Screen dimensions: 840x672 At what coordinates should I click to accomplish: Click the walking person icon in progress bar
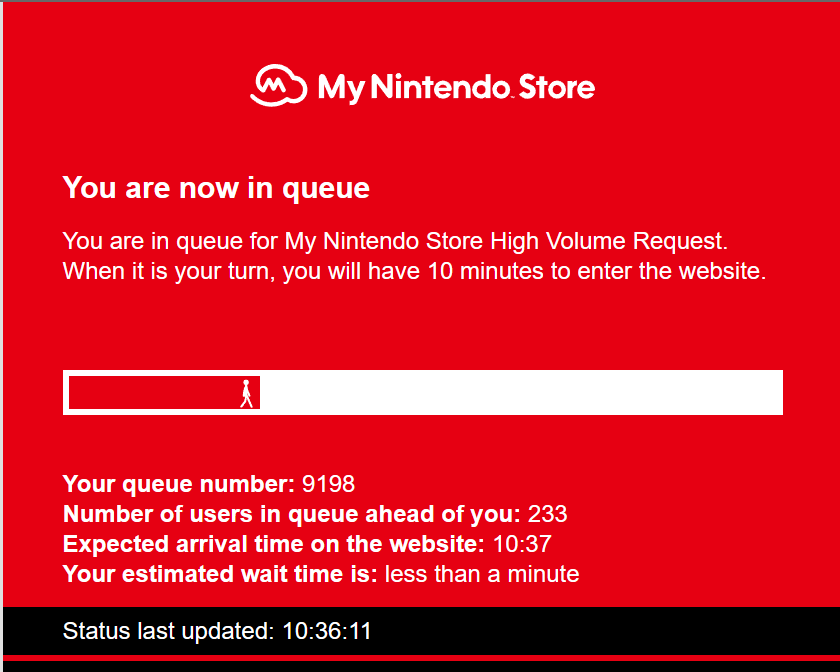click(246, 393)
